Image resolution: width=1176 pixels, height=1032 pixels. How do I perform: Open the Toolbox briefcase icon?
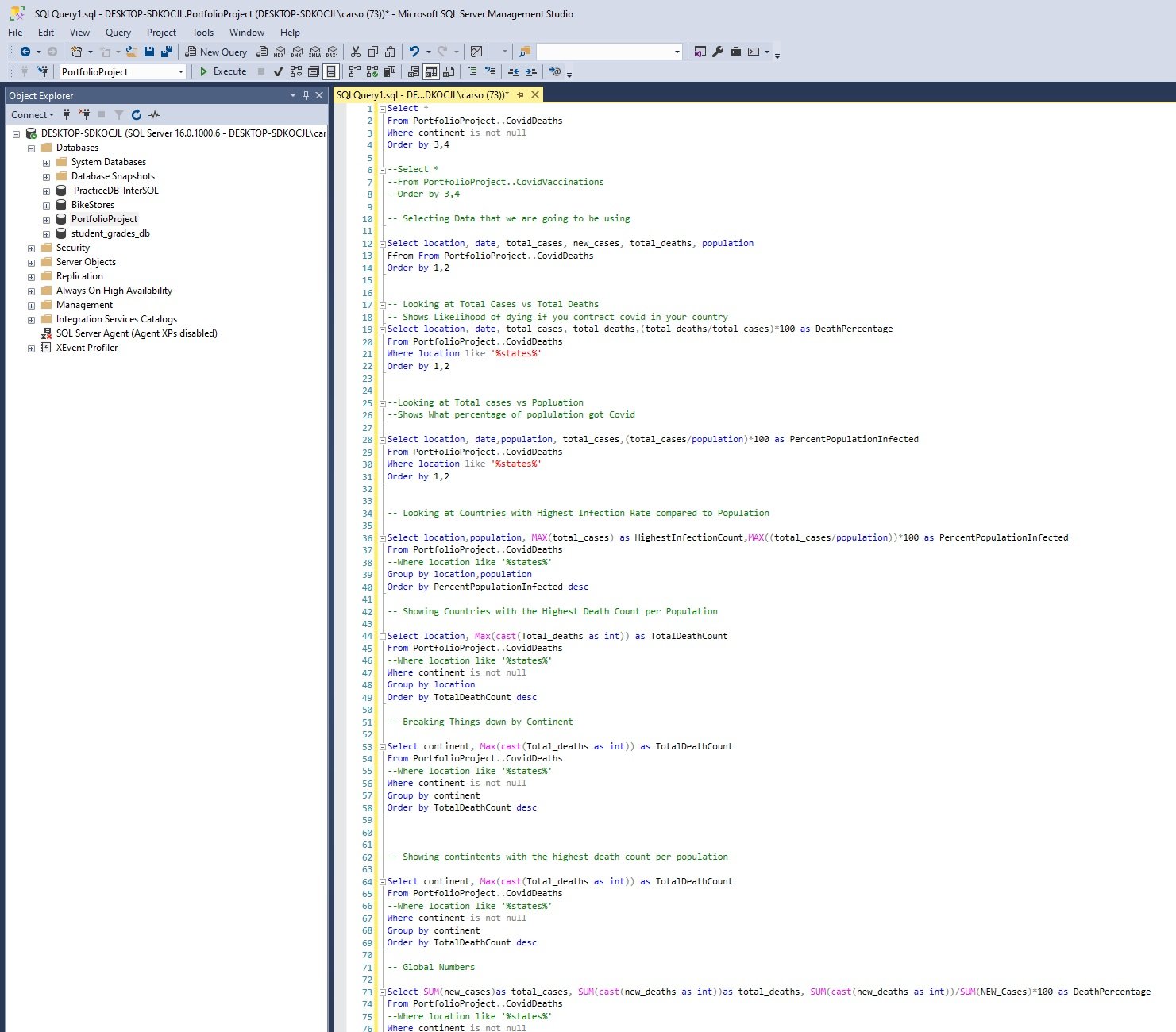pyautogui.click(x=735, y=52)
